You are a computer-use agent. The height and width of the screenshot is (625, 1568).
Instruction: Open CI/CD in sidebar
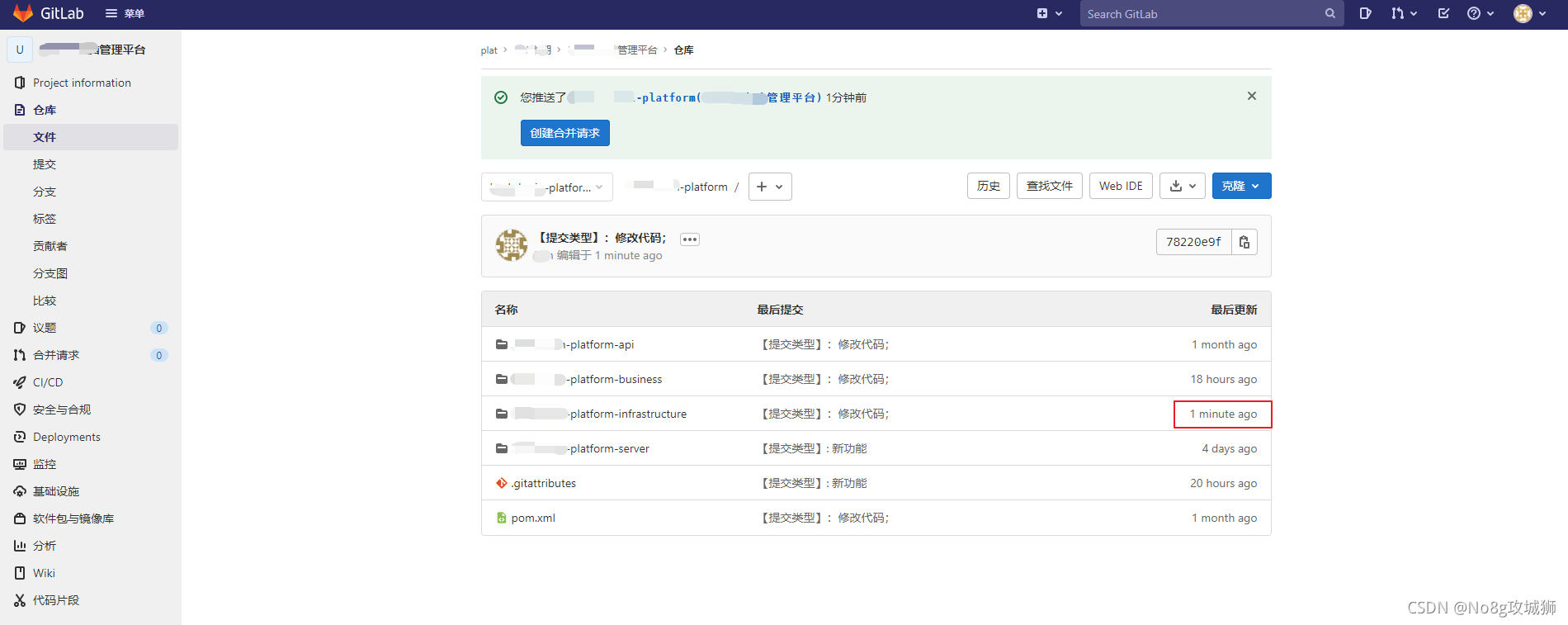[x=48, y=382]
